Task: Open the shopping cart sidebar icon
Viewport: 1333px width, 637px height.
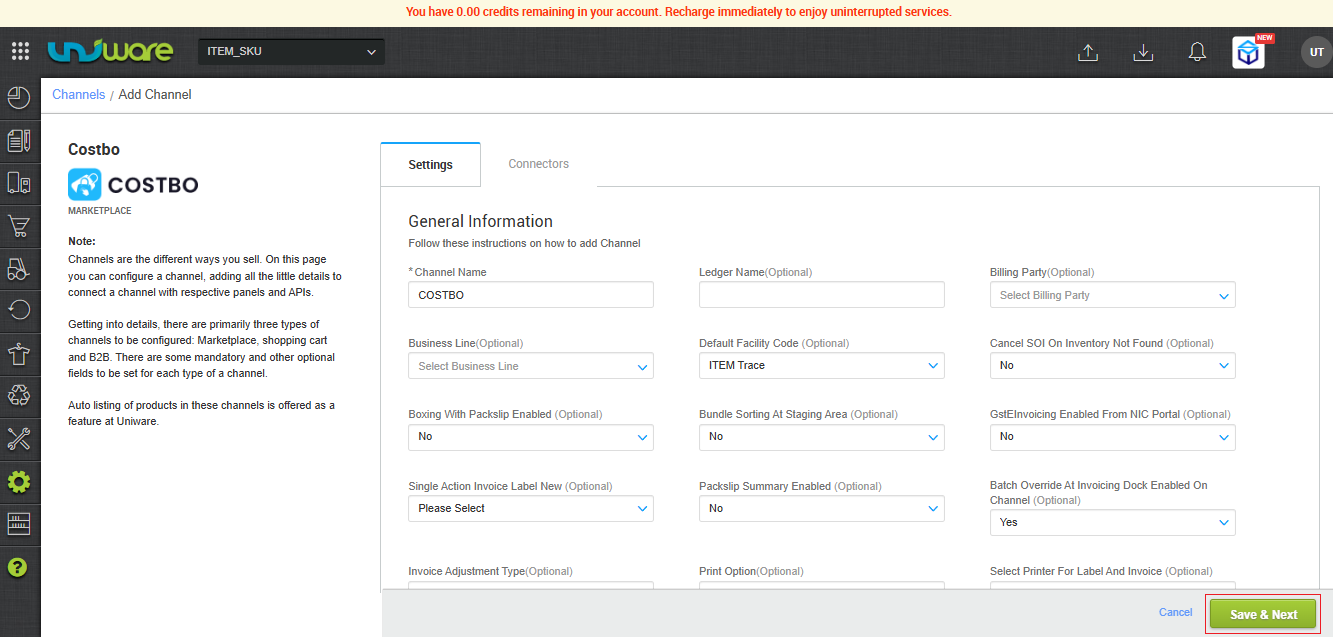Action: (x=19, y=226)
